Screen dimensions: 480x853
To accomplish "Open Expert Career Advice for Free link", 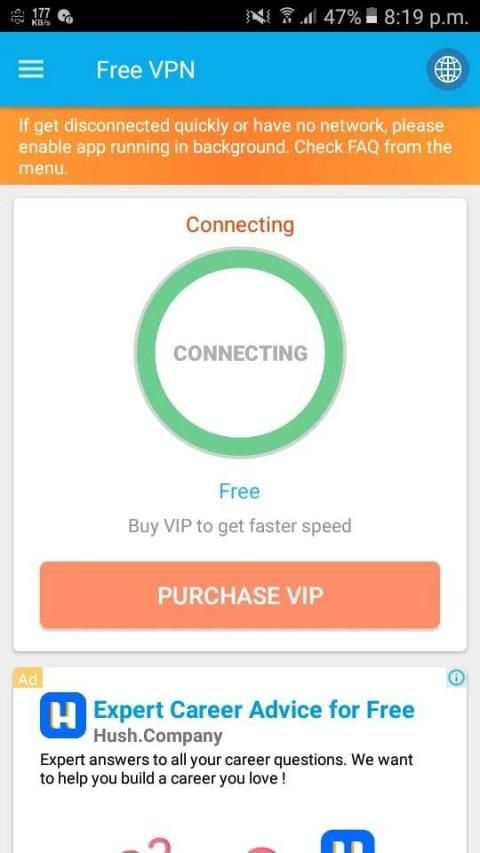I will [x=254, y=710].
